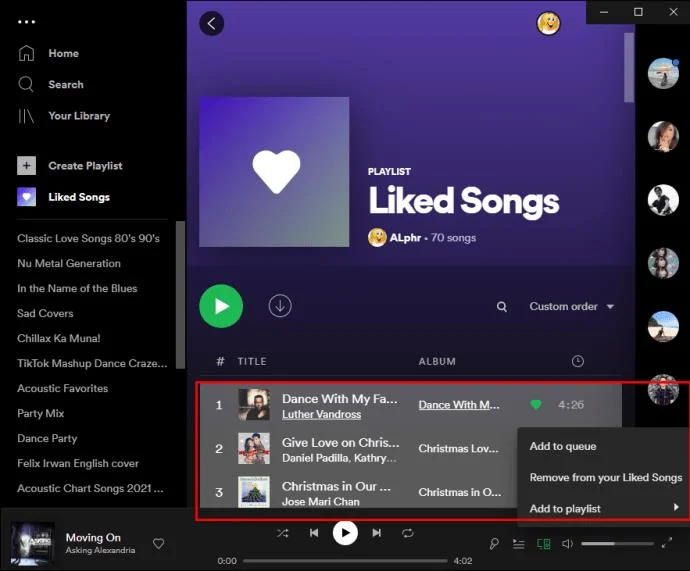Toggle repeat mode
This screenshot has width=690, height=571.
click(408, 533)
